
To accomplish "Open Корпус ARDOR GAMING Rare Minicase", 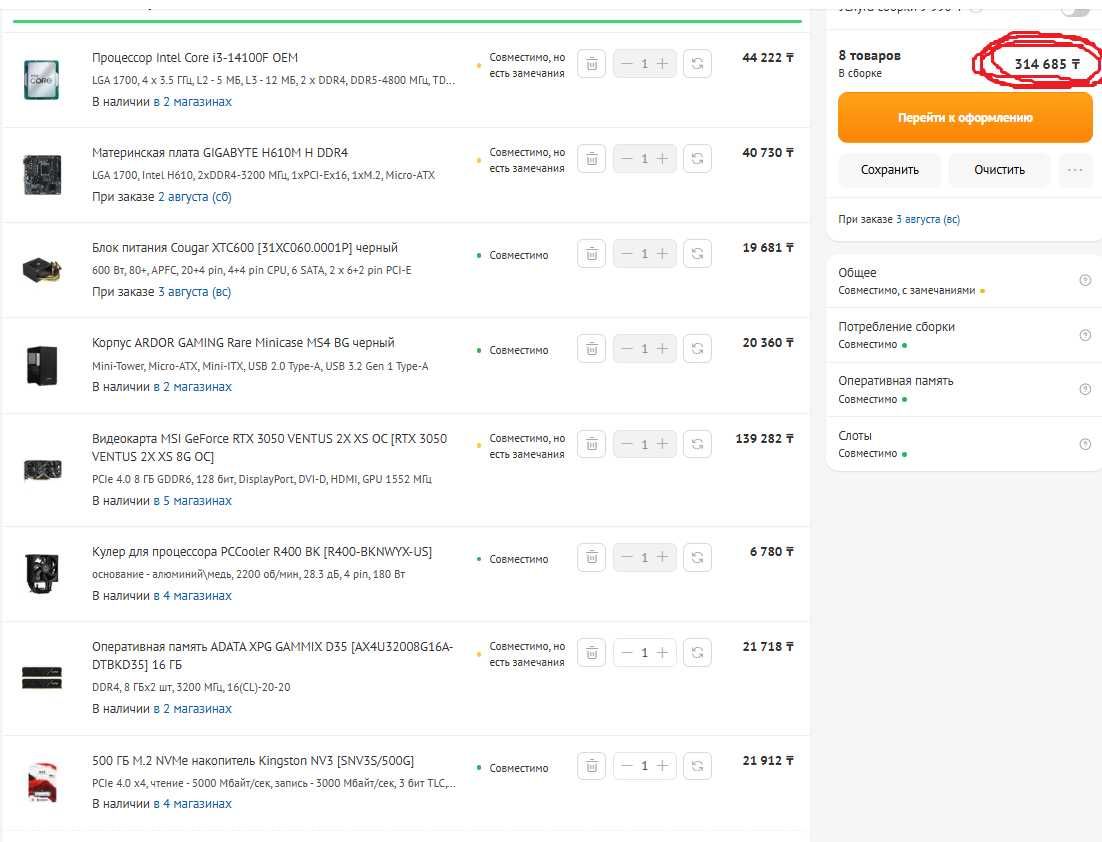I will pos(243,342).
